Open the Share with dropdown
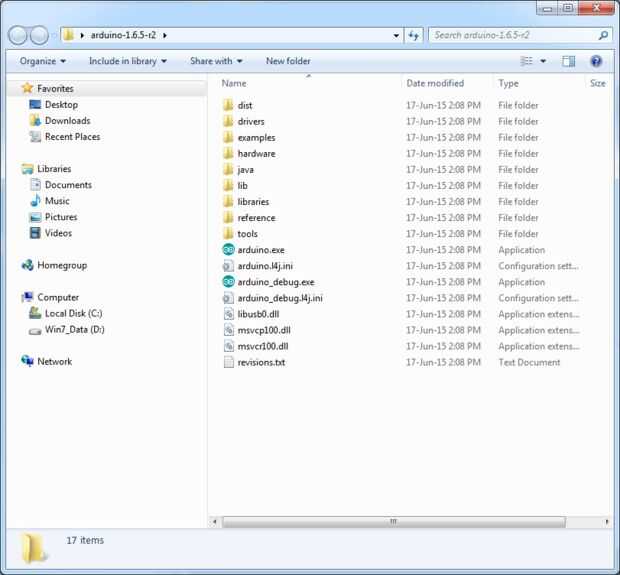 coord(216,61)
